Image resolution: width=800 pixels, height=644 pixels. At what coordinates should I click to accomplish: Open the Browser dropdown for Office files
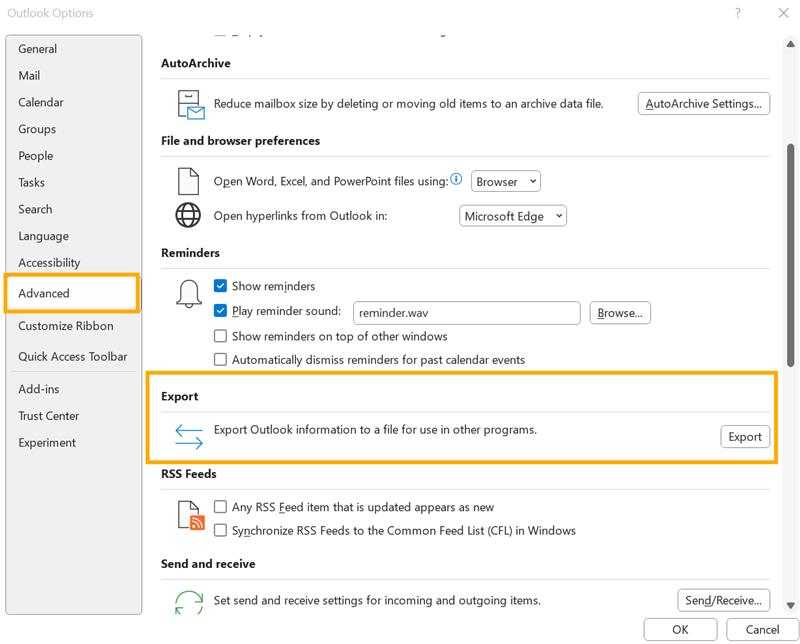(x=506, y=181)
